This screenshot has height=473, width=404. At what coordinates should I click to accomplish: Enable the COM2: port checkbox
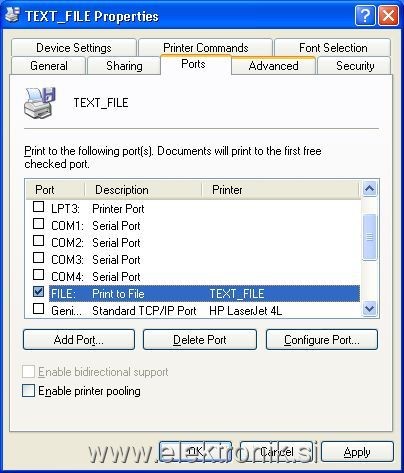click(x=39, y=241)
